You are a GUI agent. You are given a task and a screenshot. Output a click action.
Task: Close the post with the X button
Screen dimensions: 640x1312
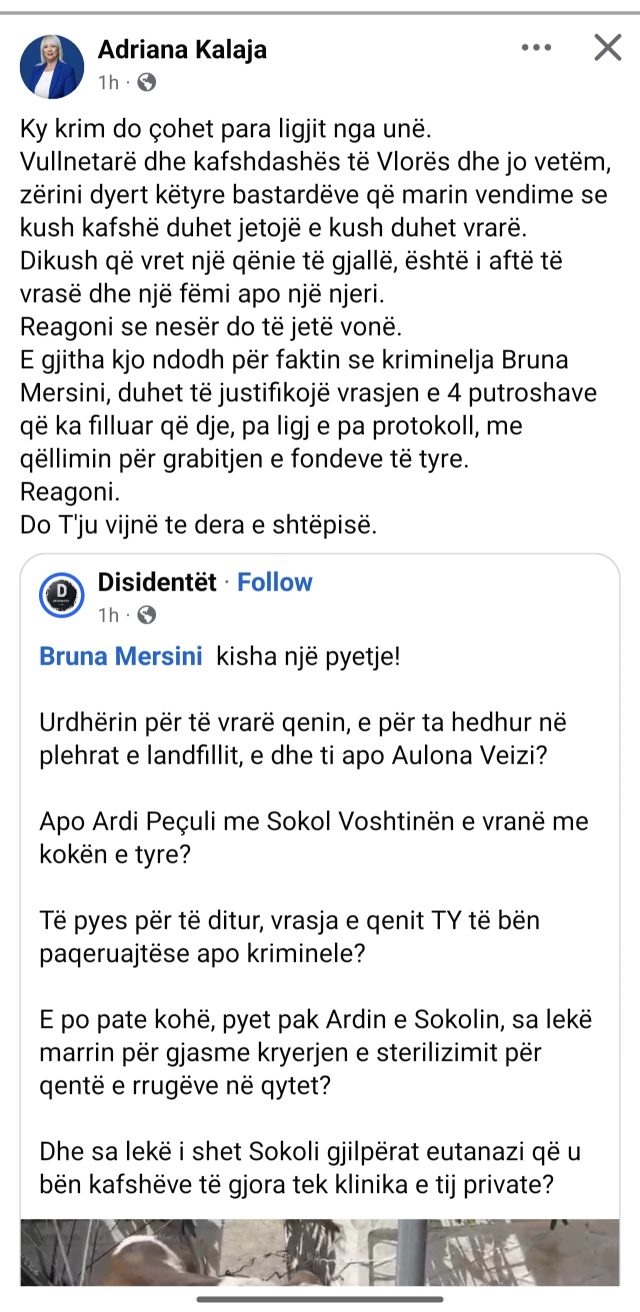point(608,47)
